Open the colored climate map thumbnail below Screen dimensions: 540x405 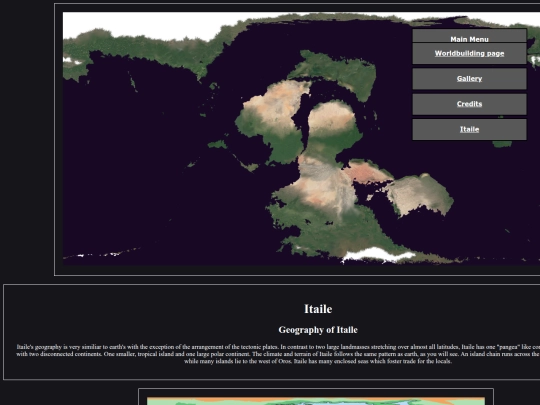point(316,401)
